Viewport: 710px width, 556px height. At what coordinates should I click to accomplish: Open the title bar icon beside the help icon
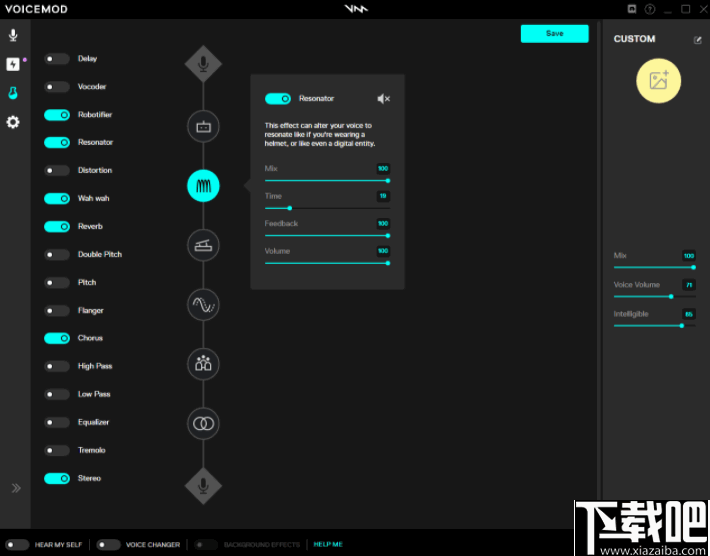click(632, 9)
